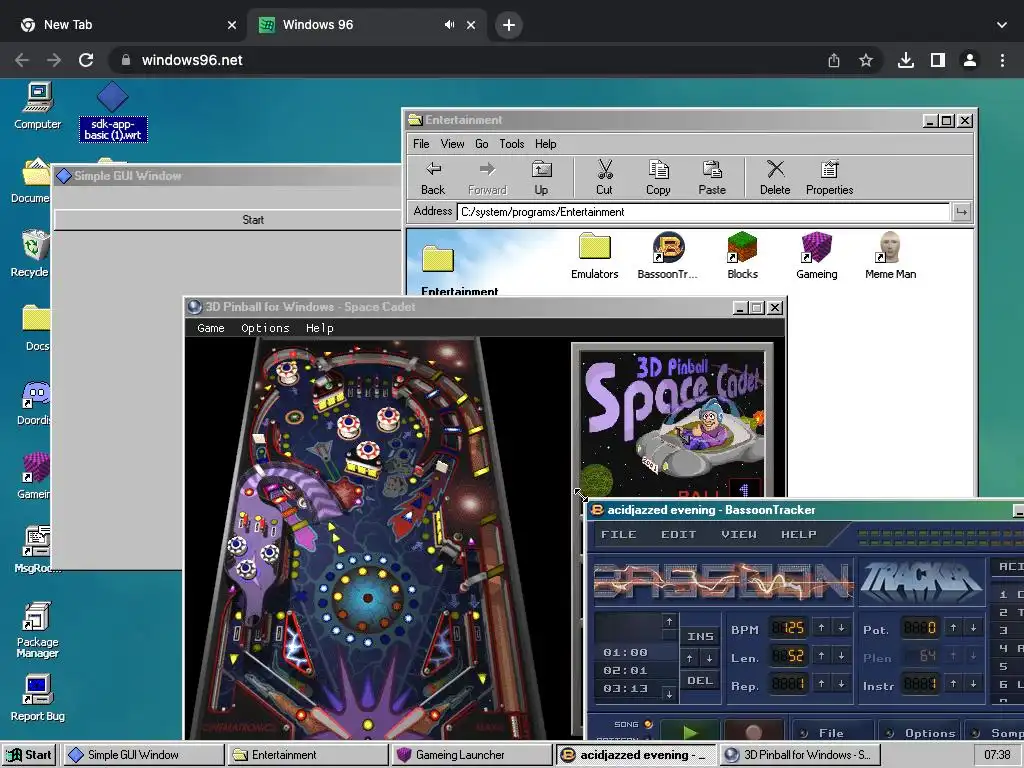
Task: Switch to Gameing Launcher taskbar item
Action: pyautogui.click(x=473, y=755)
